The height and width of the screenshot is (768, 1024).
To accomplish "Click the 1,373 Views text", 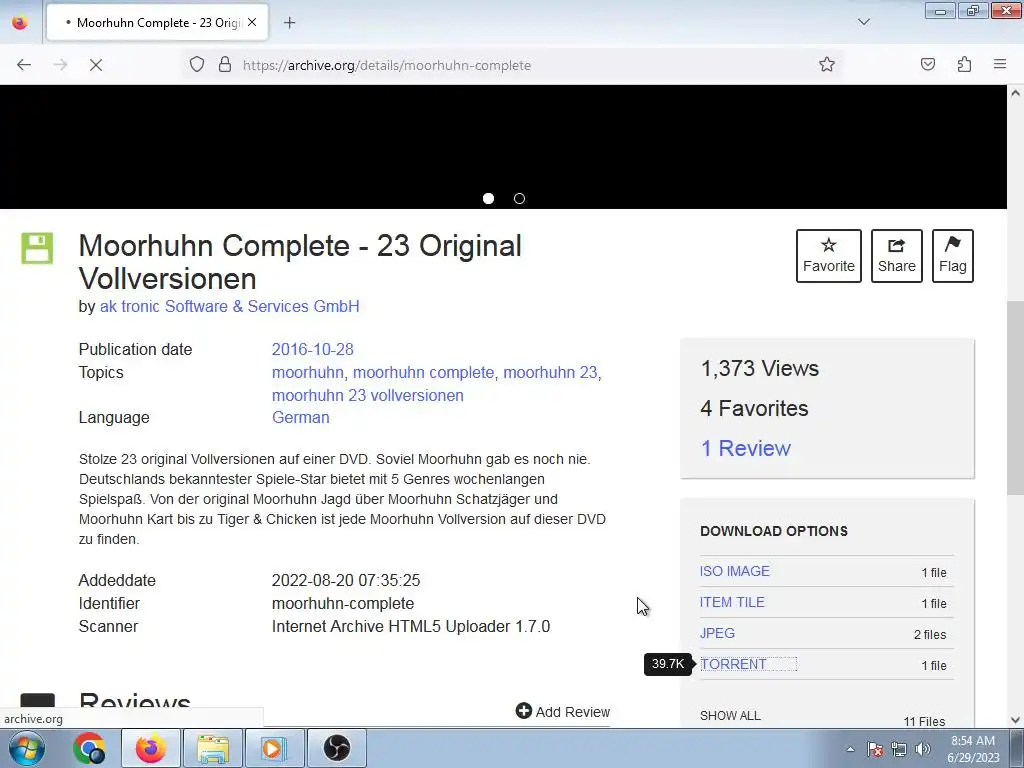I will tap(760, 368).
